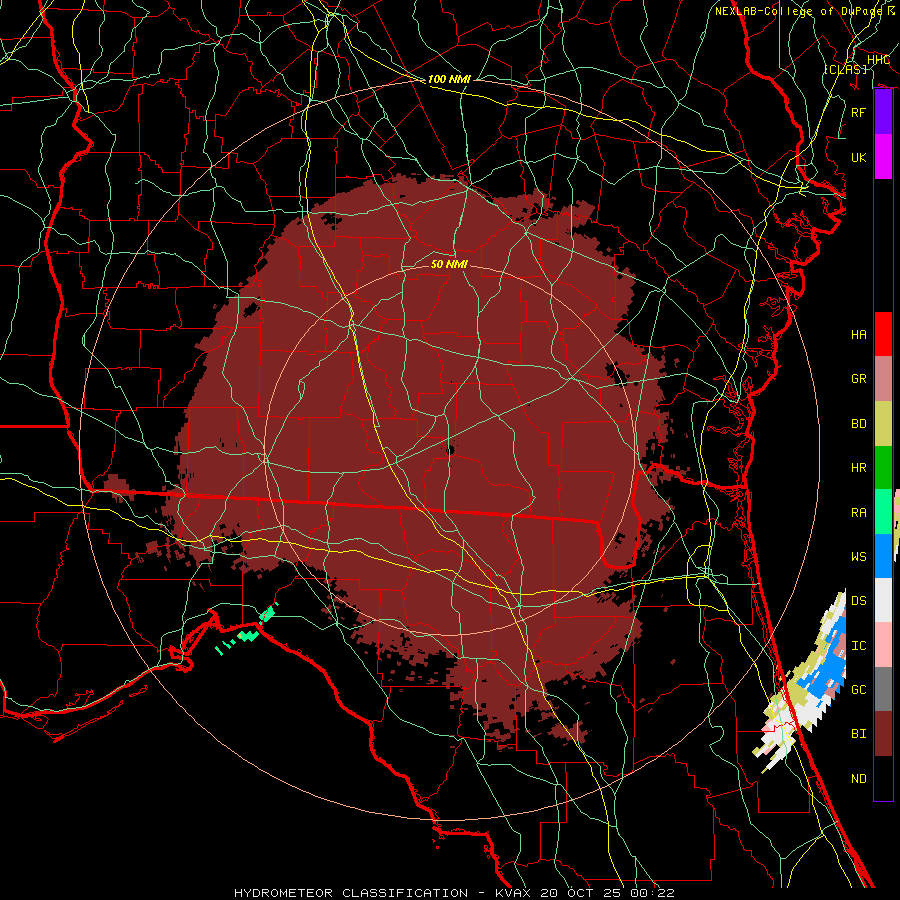The width and height of the screenshot is (900, 900).
Task: Click the BD yellow legend swatch
Action: coord(883,424)
